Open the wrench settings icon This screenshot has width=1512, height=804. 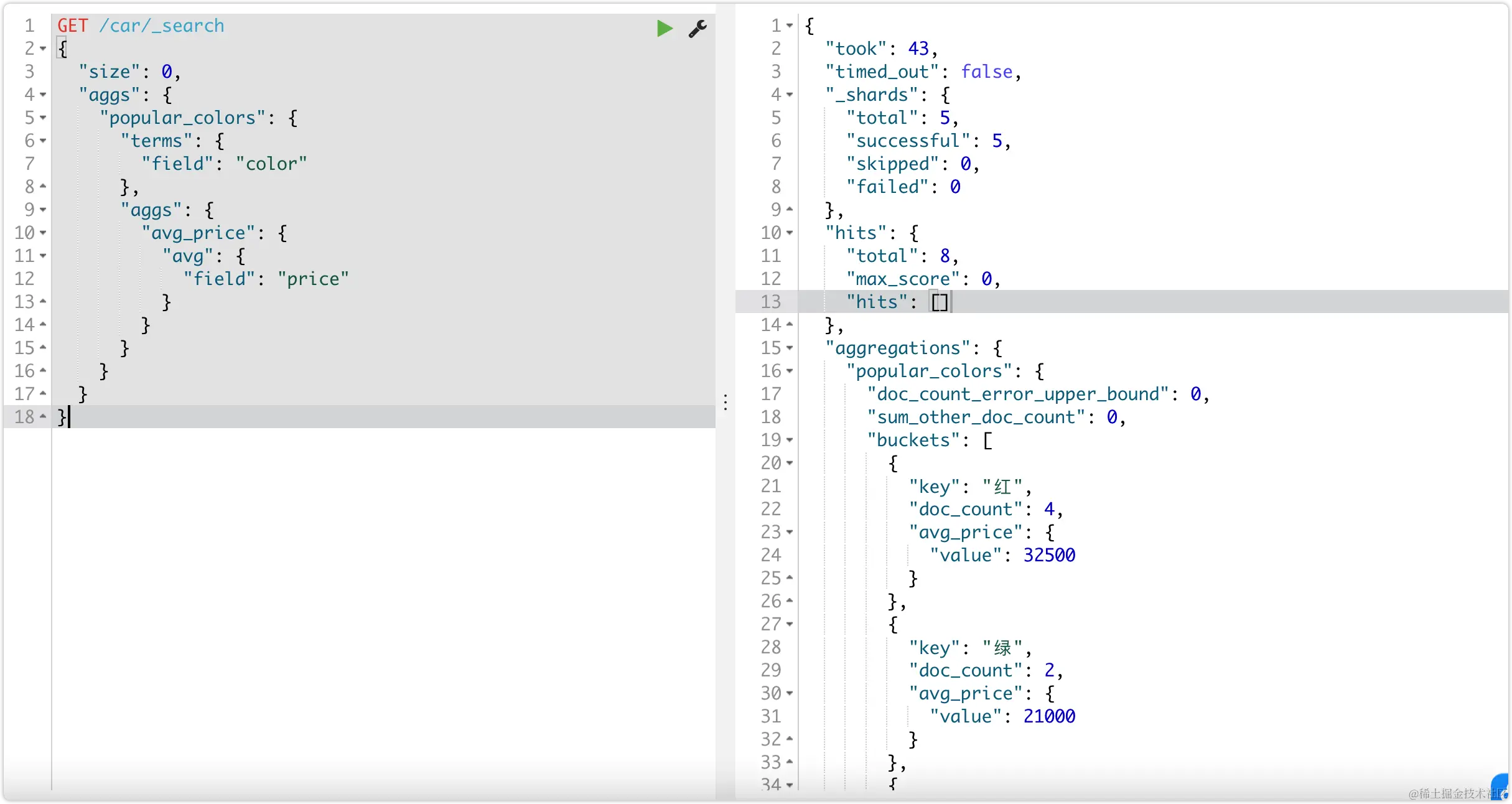[x=698, y=29]
